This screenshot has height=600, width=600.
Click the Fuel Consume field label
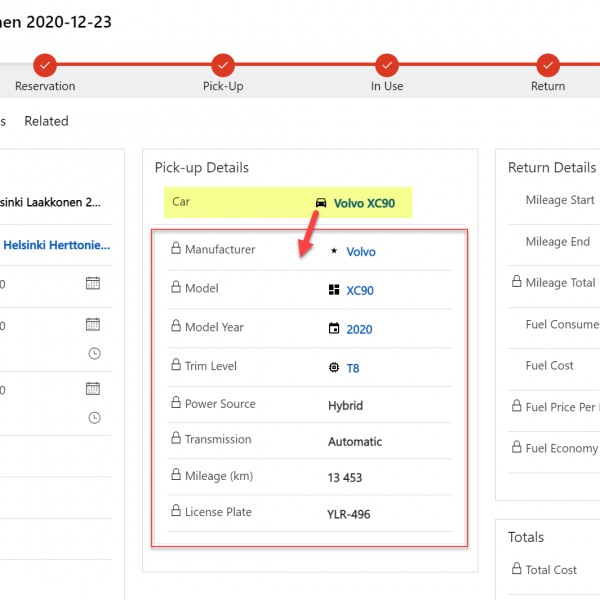[x=562, y=324]
